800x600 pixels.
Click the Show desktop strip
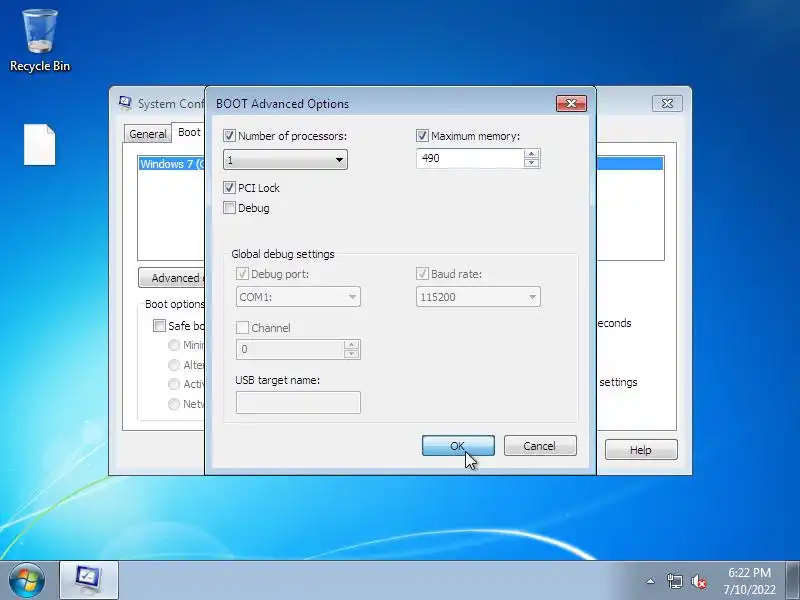pyautogui.click(x=793, y=580)
